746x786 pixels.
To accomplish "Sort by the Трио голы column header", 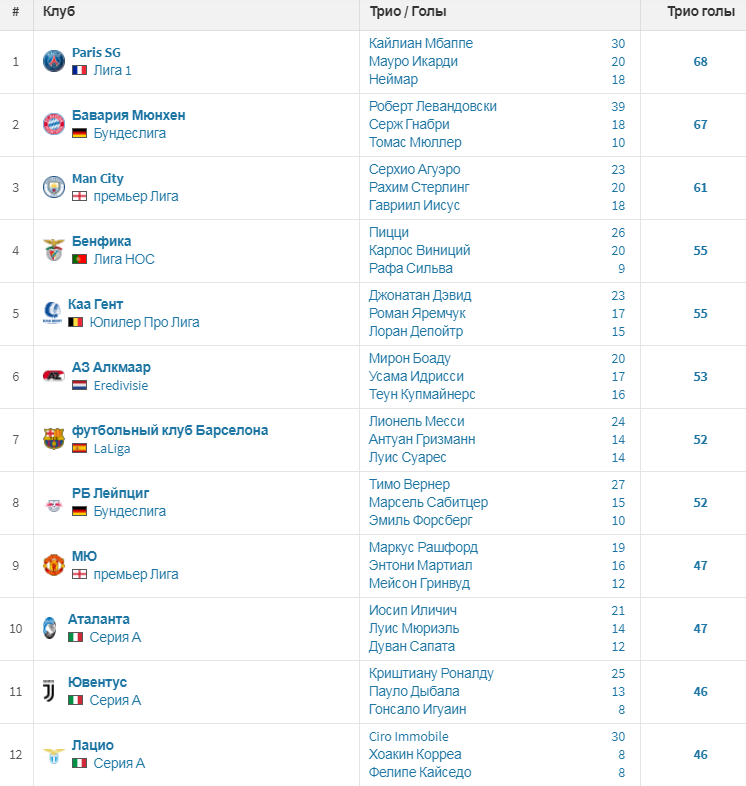I will click(701, 12).
